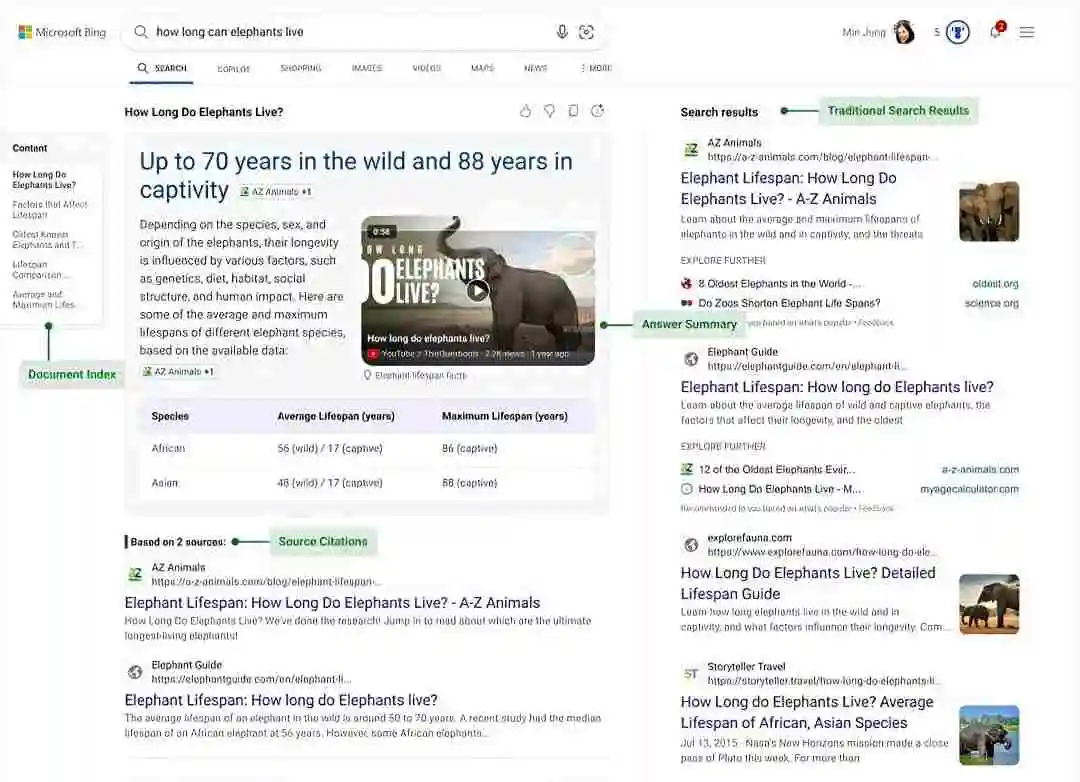
Task: Expand the More search categories menu
Action: click(596, 68)
